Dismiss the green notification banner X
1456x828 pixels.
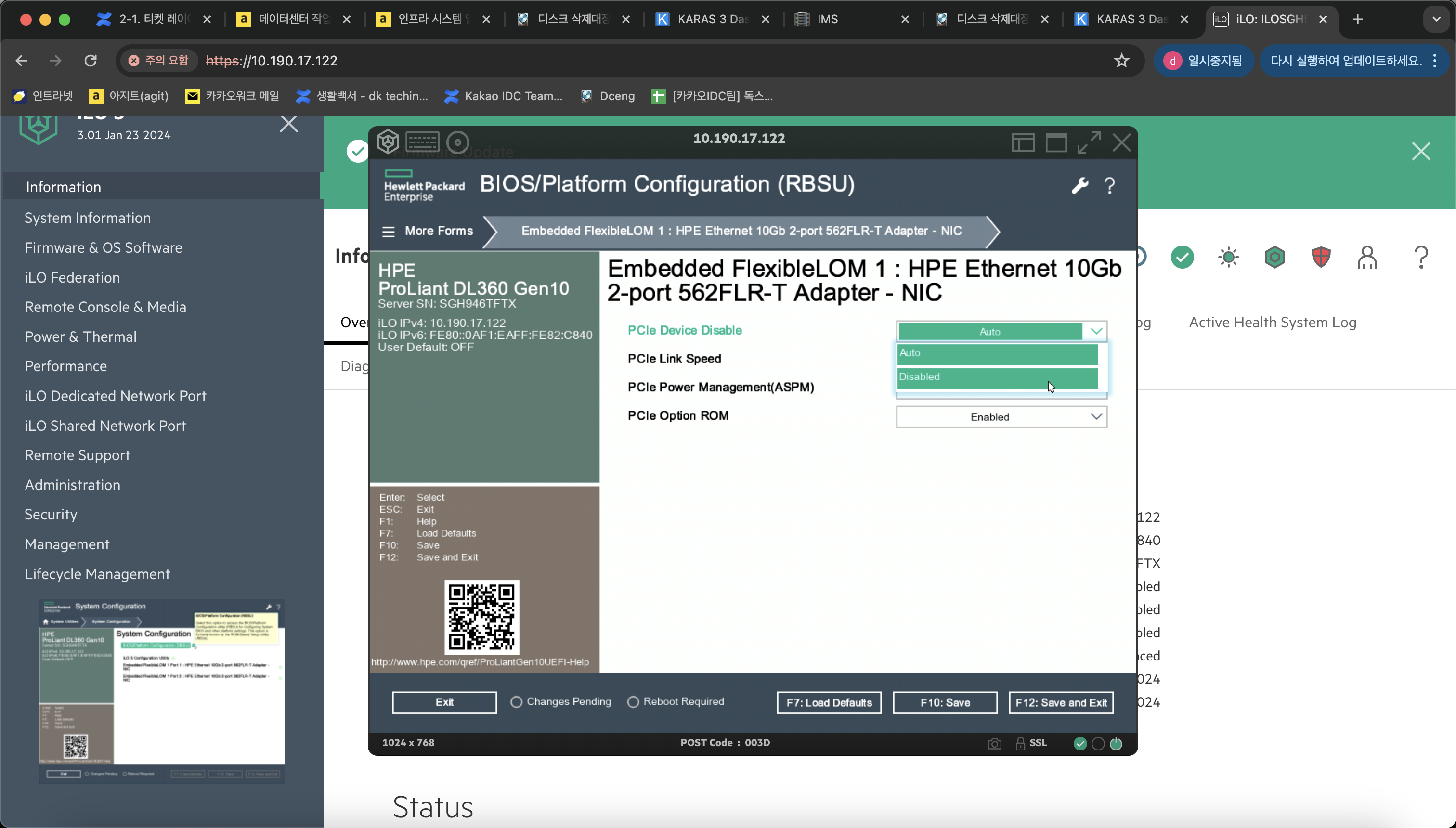(x=1421, y=151)
